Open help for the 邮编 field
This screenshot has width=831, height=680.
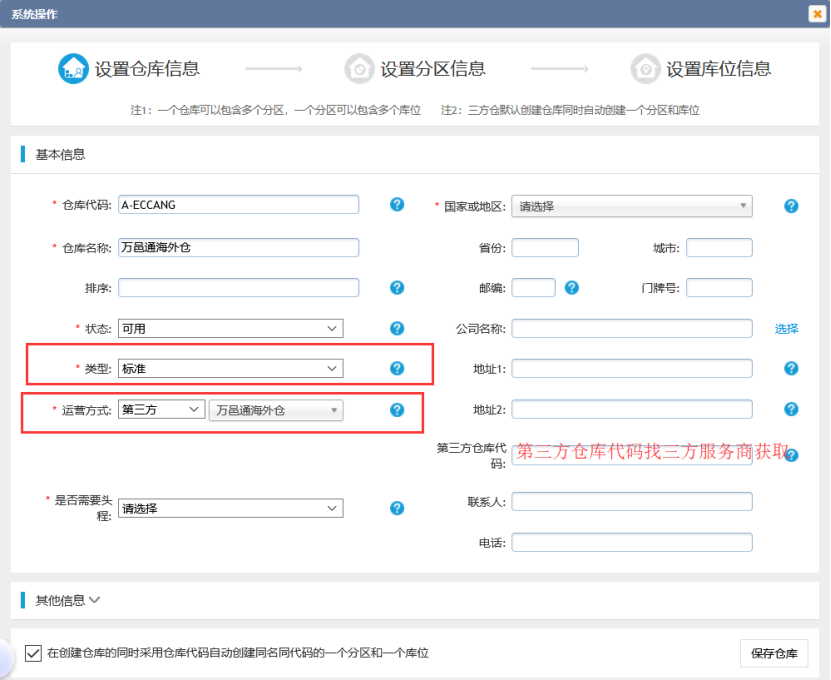(x=570, y=287)
